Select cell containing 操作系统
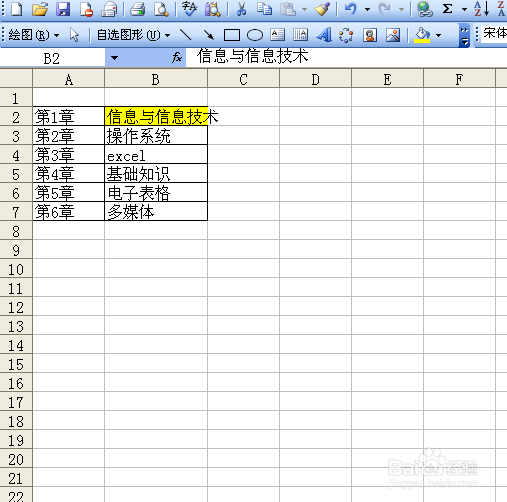The width and height of the screenshot is (507, 502). click(156, 135)
